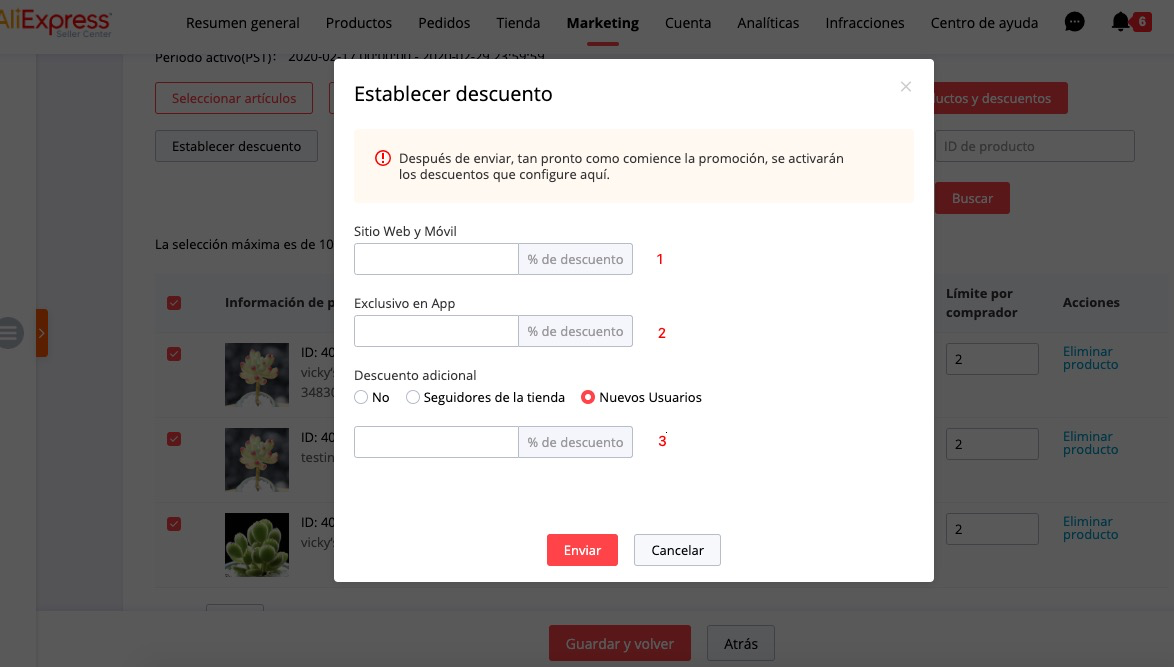
Task: Toggle the select-all checkbox in table header
Action: (174, 303)
